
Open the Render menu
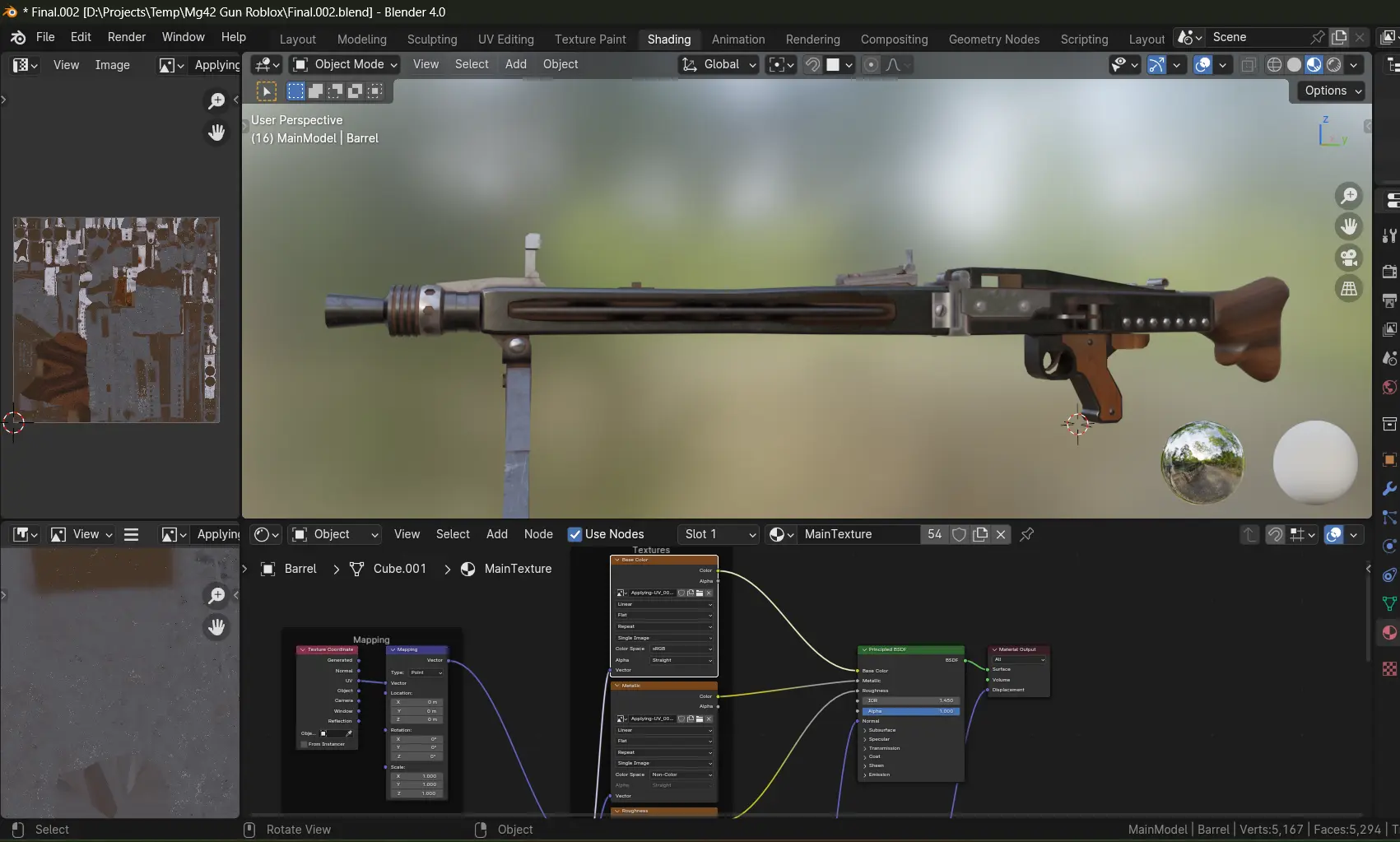[x=126, y=37]
